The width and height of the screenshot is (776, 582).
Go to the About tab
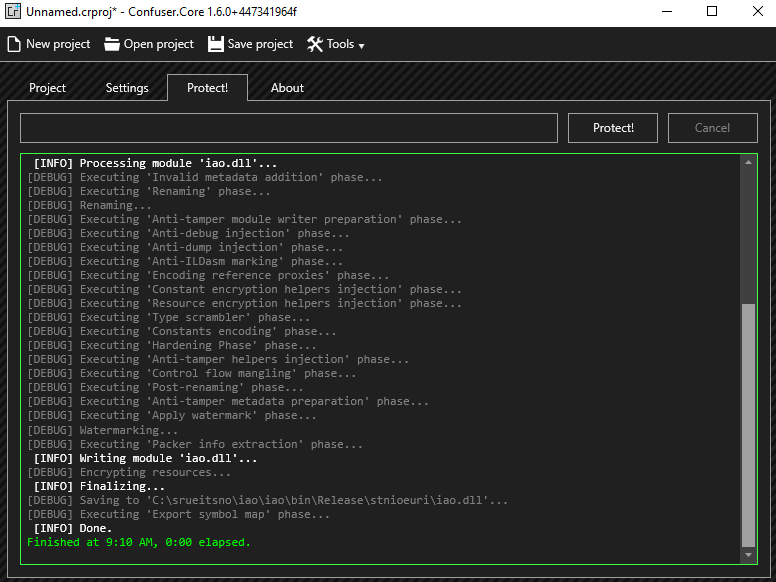point(287,88)
